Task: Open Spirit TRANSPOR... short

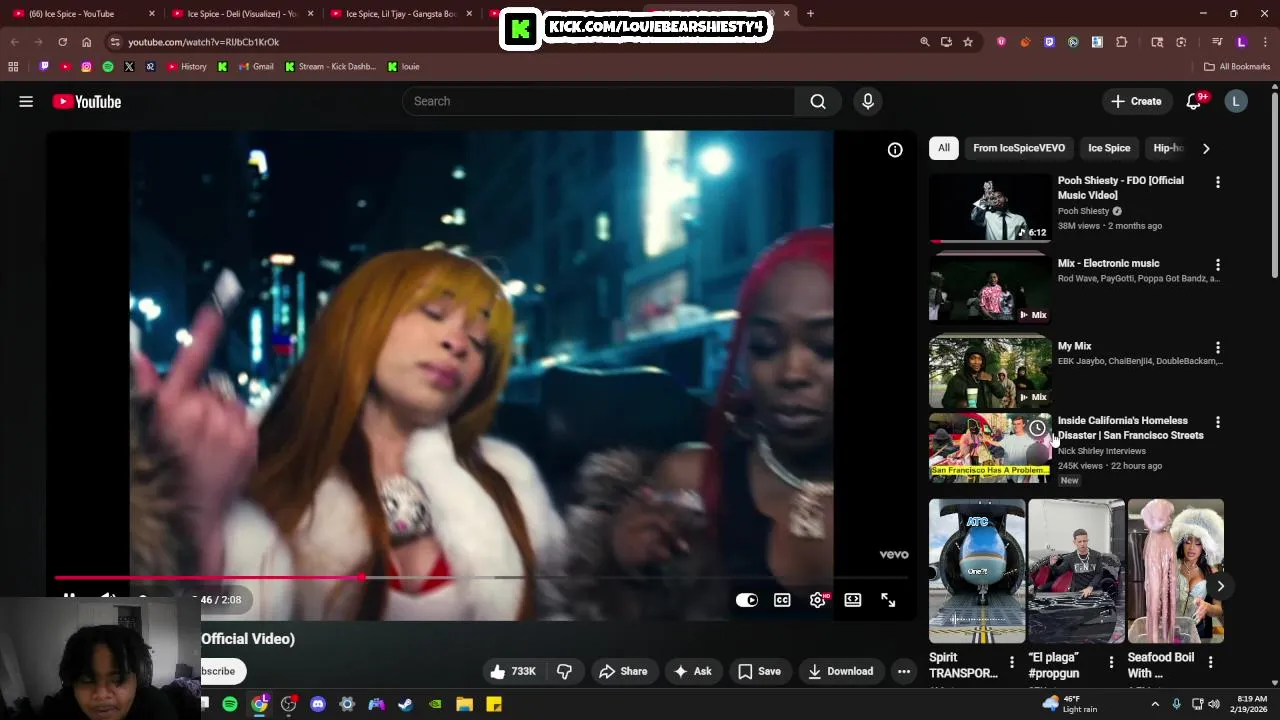Action: (977, 571)
